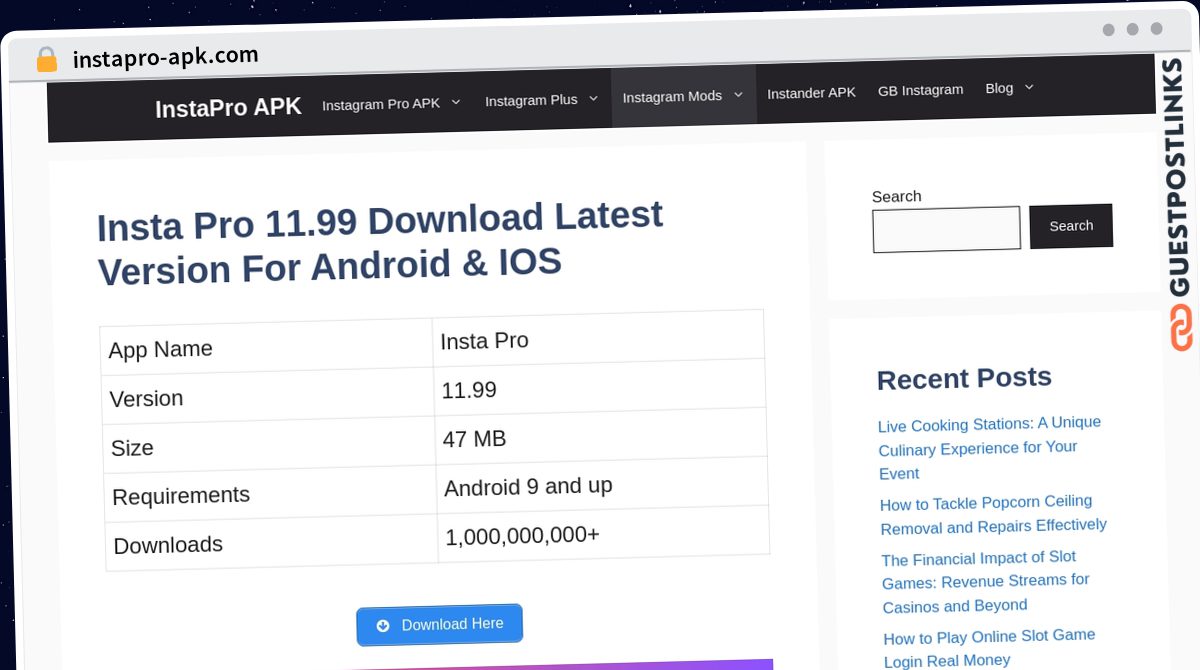Click the Search label above the field
Screen dimensions: 1200x670
tap(896, 196)
